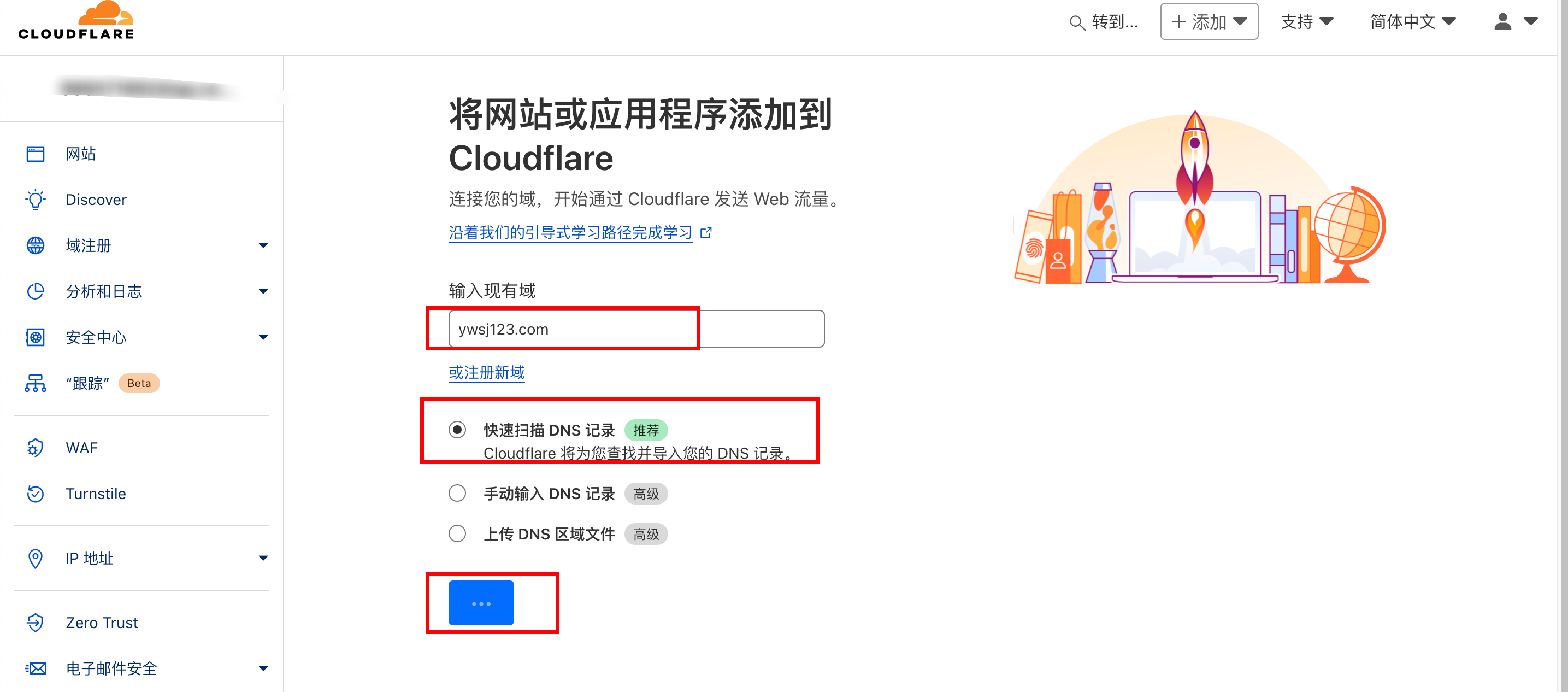Select 快速扫描 DNS 记录 radio option

[457, 430]
